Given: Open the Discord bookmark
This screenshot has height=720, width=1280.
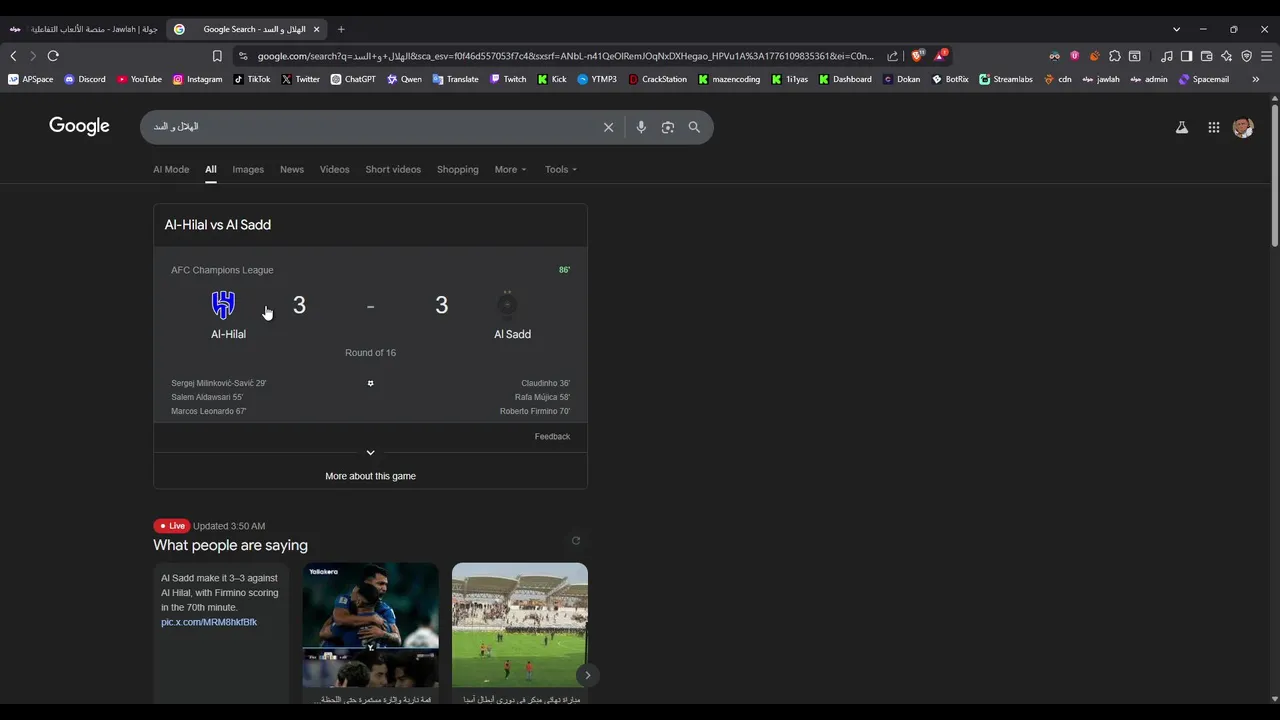Looking at the screenshot, I should [85, 79].
